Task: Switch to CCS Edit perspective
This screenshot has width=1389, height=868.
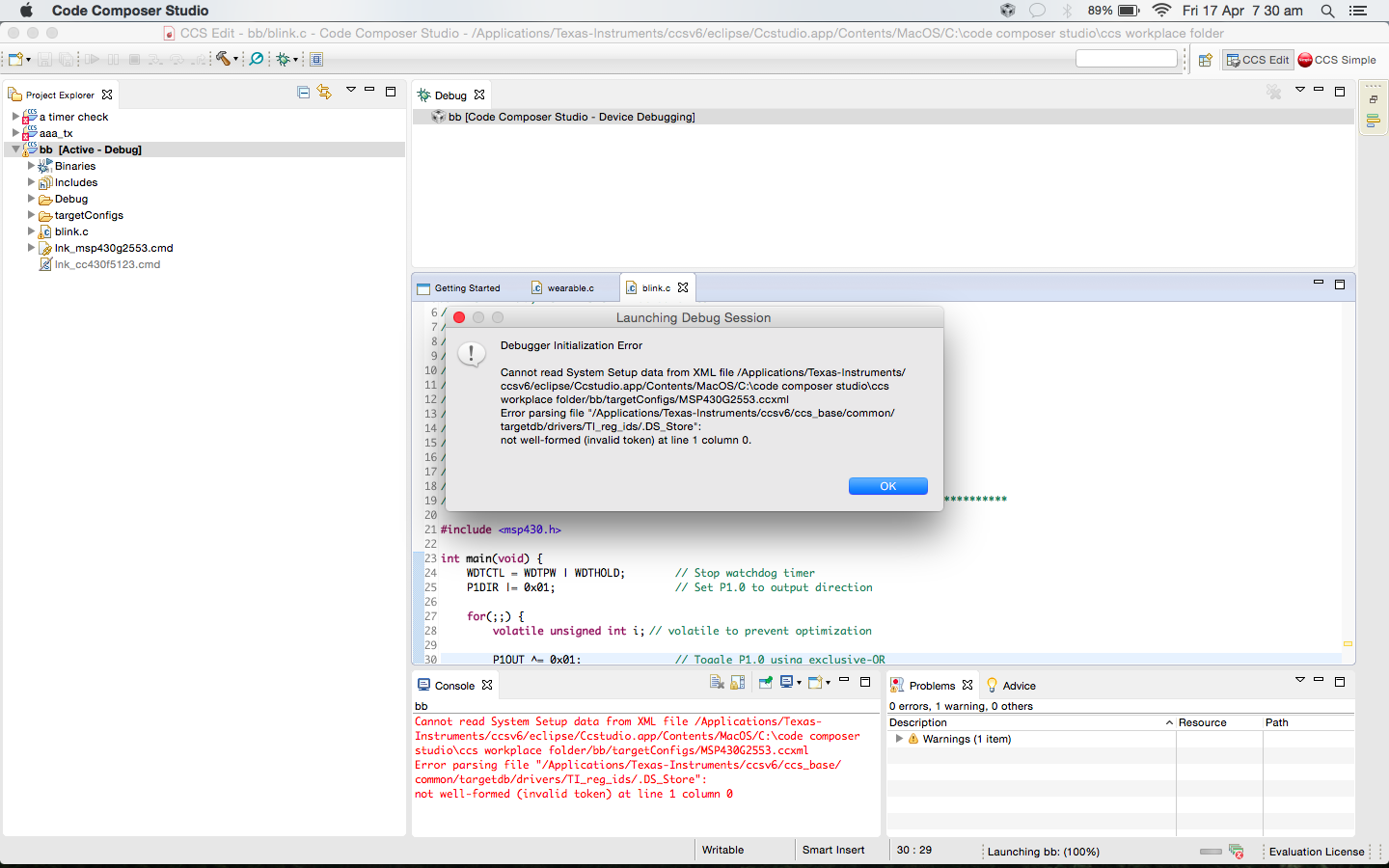Action: point(1258,60)
